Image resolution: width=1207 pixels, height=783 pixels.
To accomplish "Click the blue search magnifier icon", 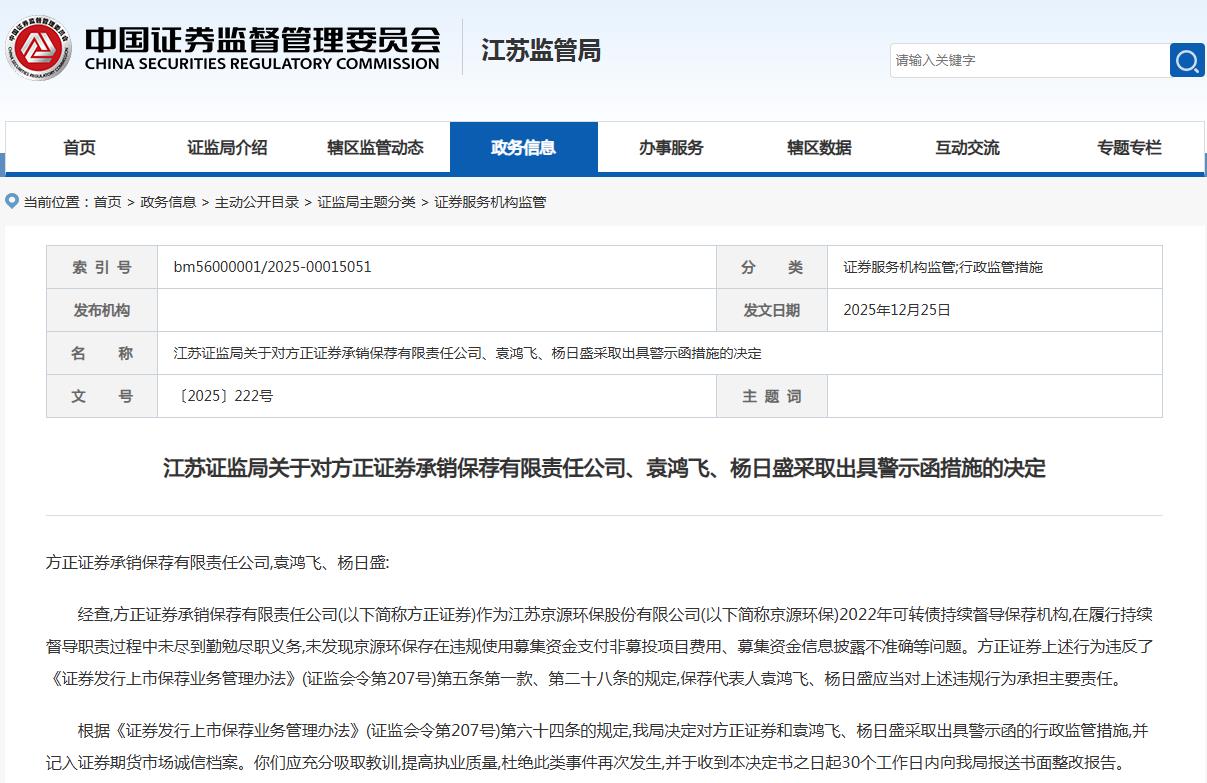I will (1186, 60).
